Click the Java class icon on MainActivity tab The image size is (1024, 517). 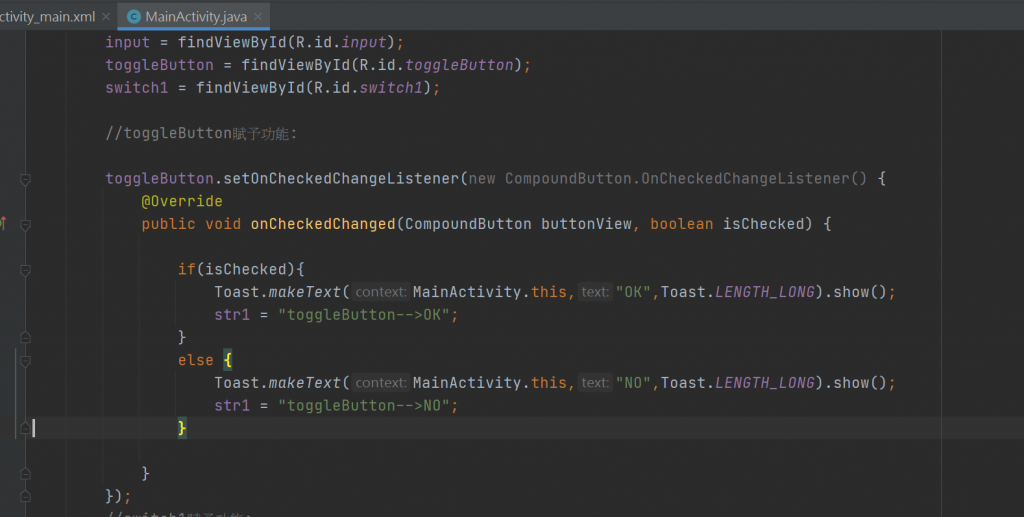point(134,16)
